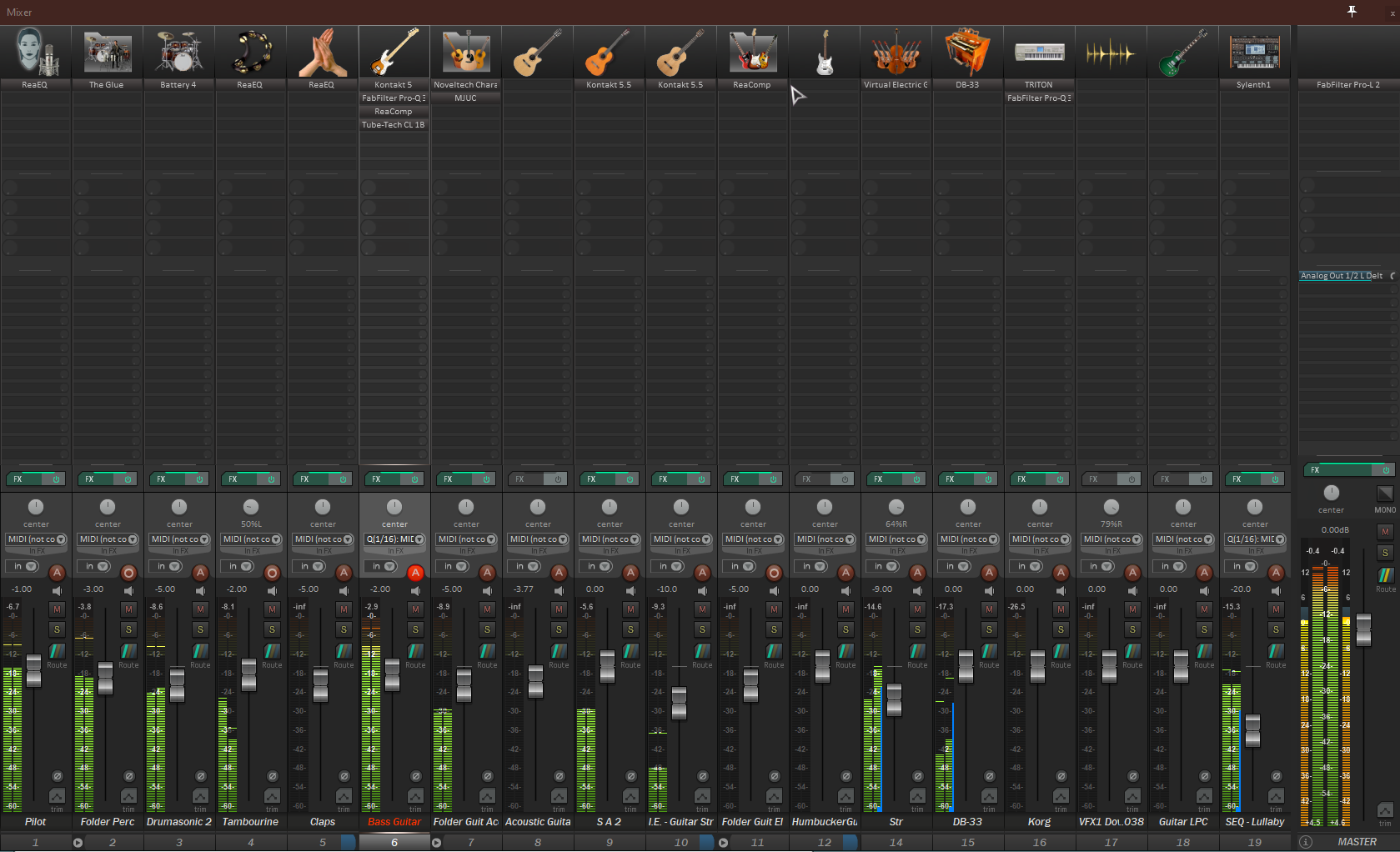
Task: Open the MIDI input dropdown on Pilot
Action: pos(36,539)
